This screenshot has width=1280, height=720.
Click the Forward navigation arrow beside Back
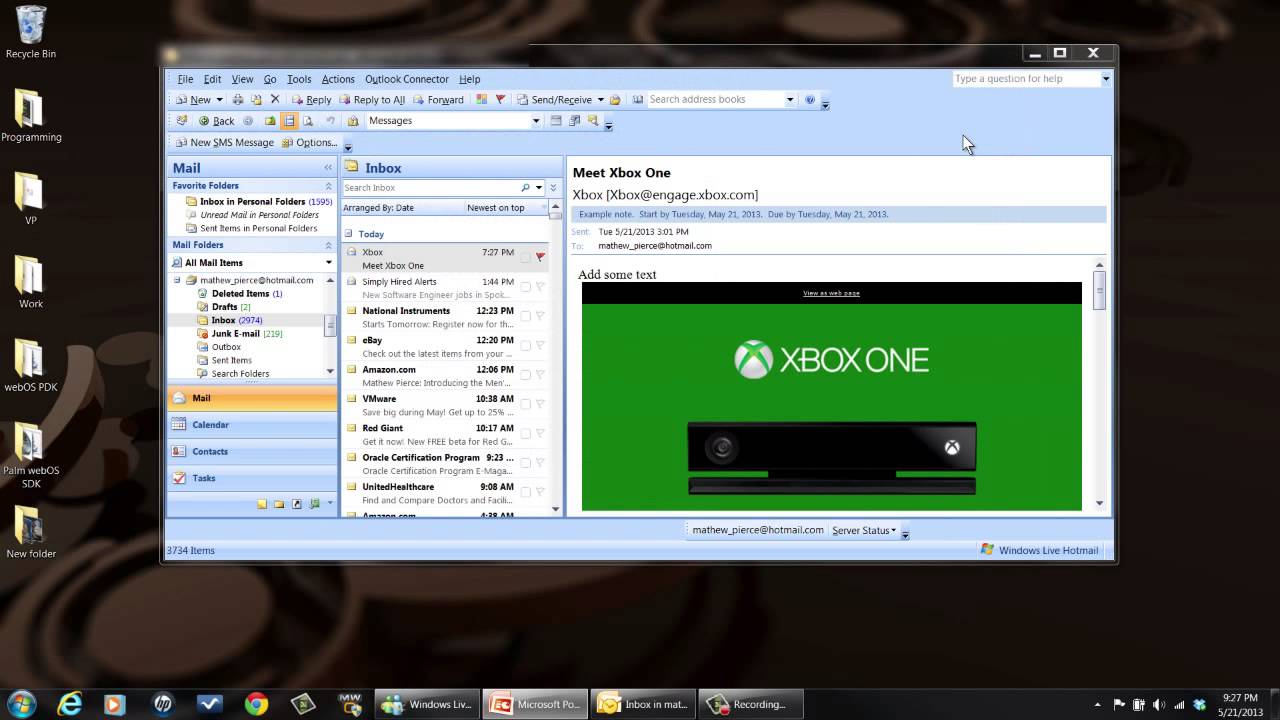click(248, 121)
